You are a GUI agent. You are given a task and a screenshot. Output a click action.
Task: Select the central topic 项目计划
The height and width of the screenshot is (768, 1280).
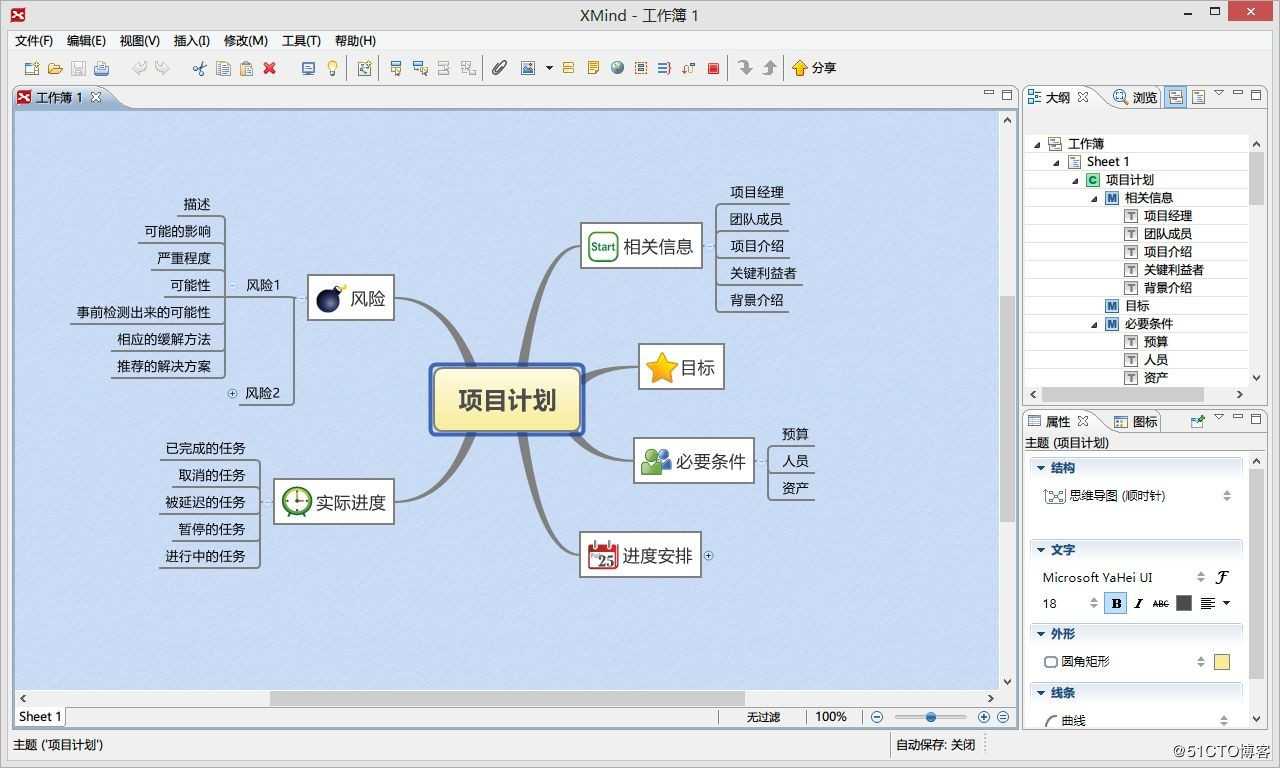[x=507, y=400]
